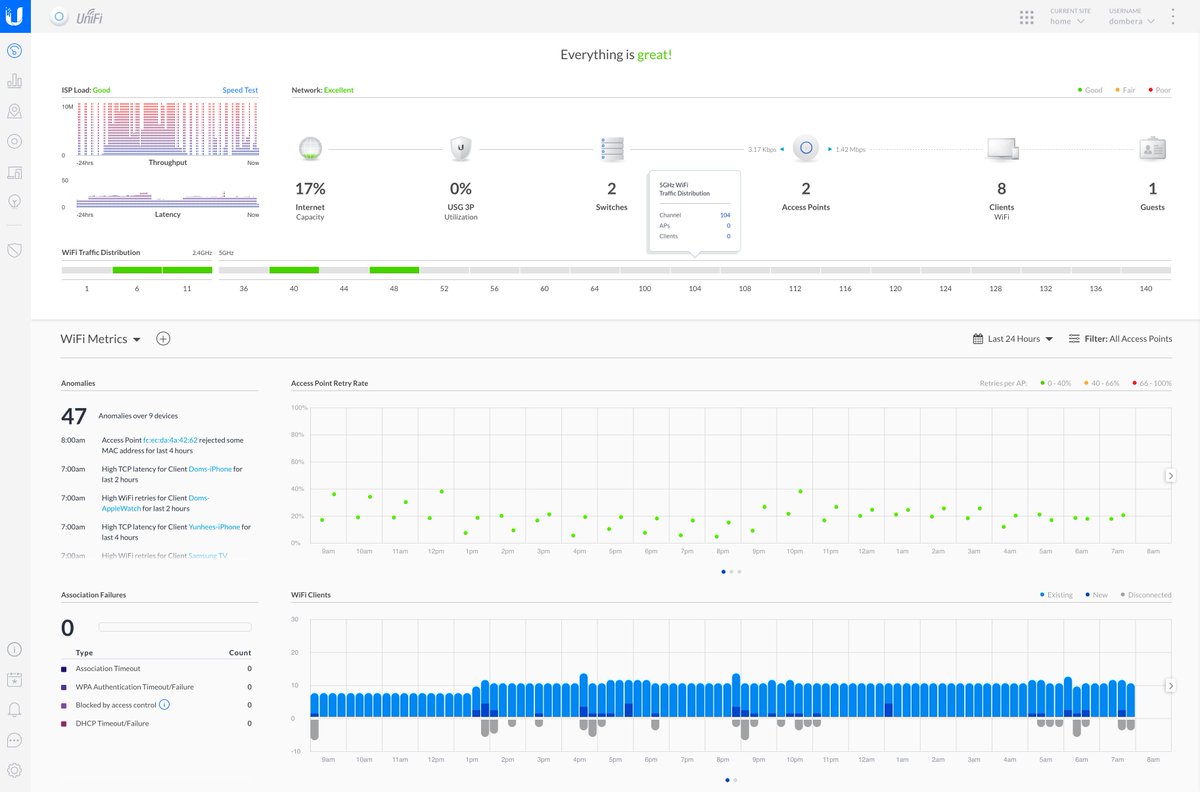
Task: Select the 5GHz channel 48 green bar
Action: 394,270
